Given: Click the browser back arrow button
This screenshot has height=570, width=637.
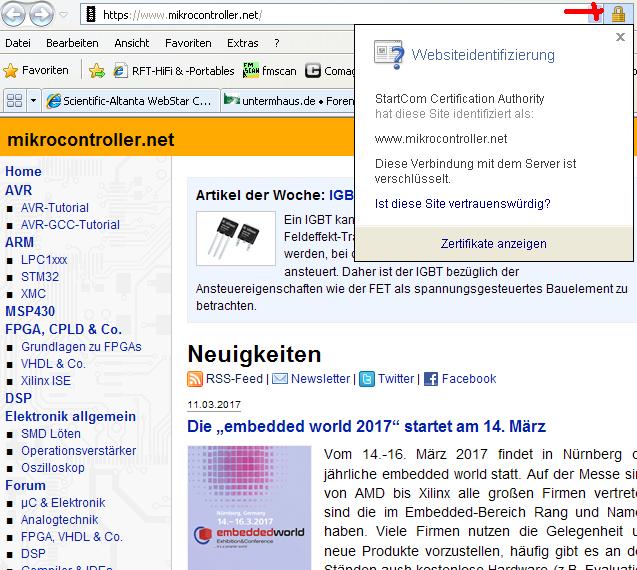Looking at the screenshot, I should tap(15, 15).
